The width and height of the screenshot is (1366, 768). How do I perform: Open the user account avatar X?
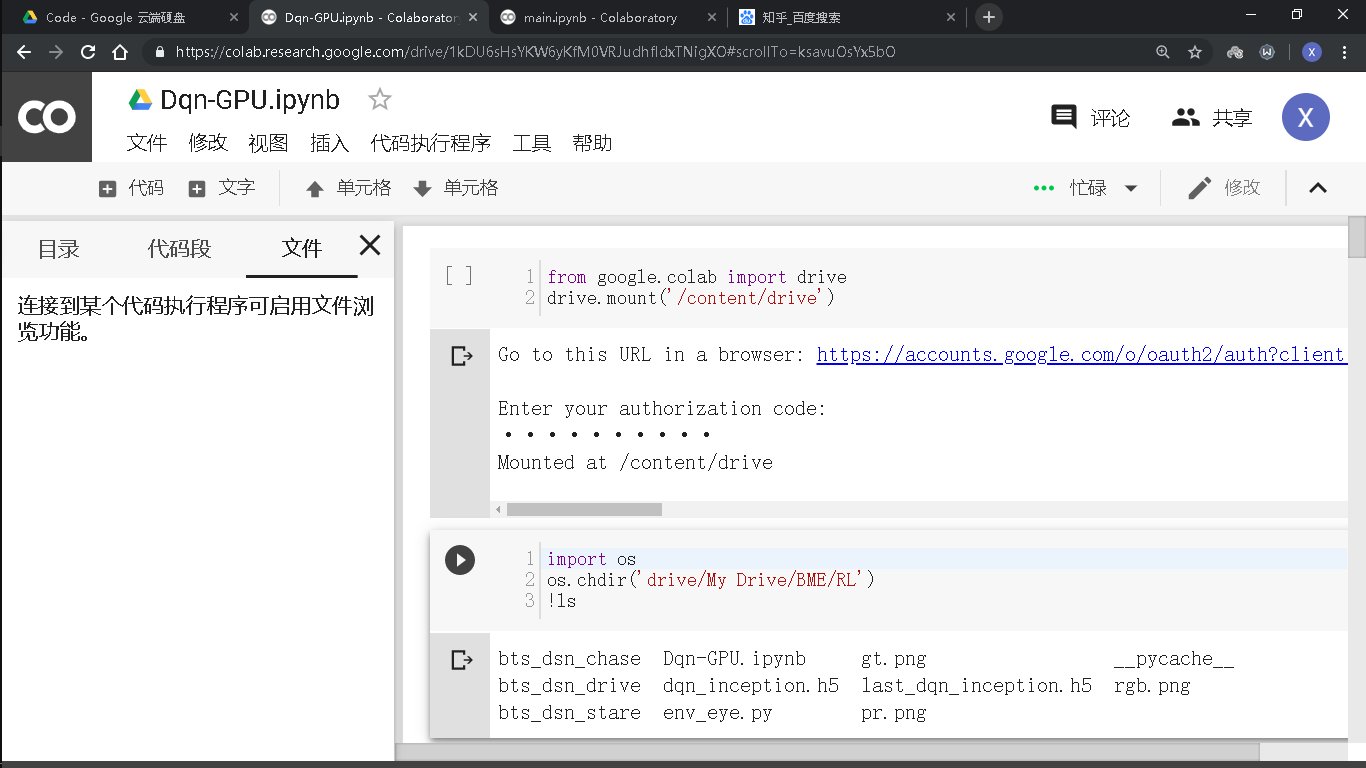[1305, 117]
